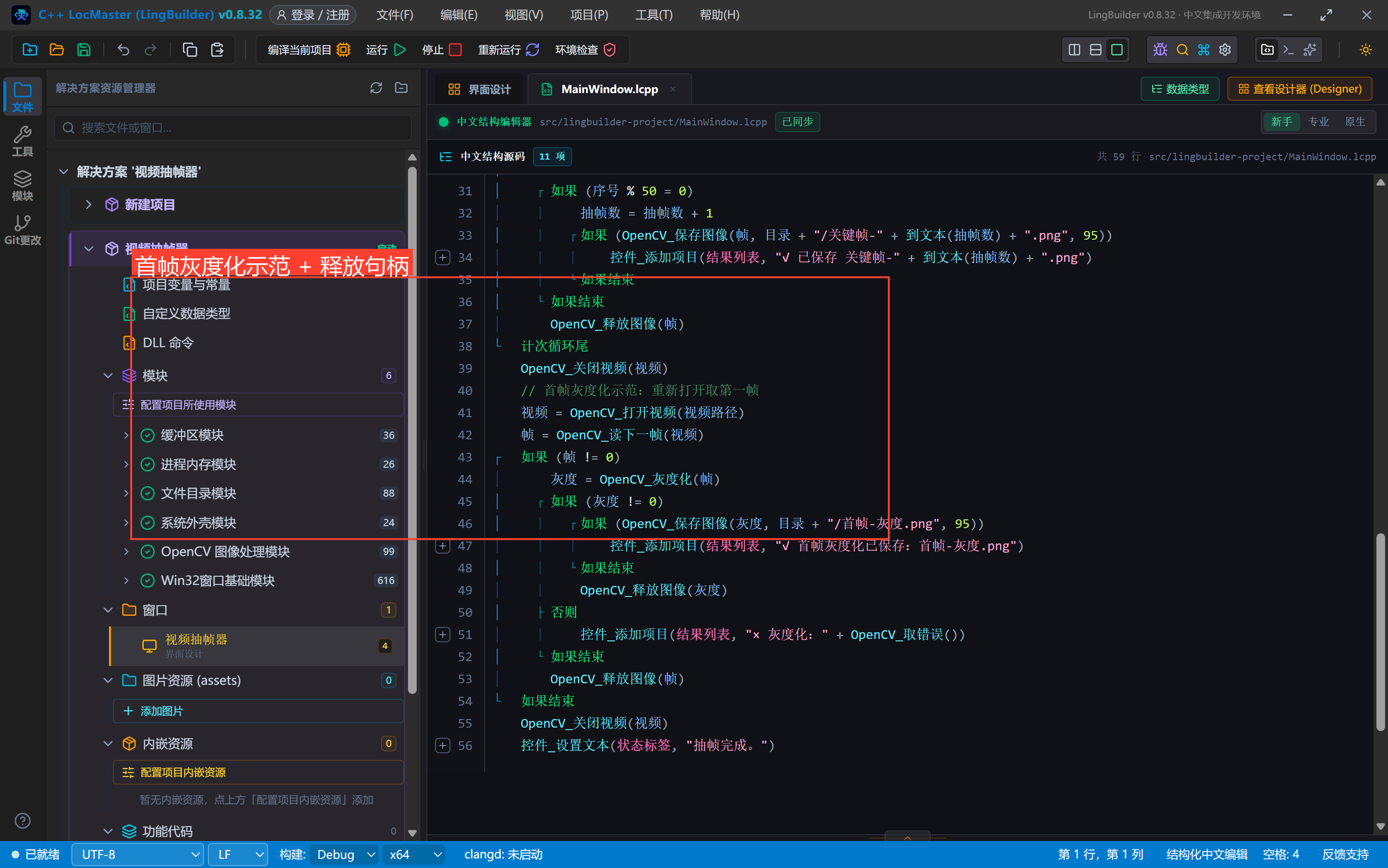Image resolution: width=1388 pixels, height=868 pixels.
Task: Click the 登录 / 注册 button
Action: [313, 15]
